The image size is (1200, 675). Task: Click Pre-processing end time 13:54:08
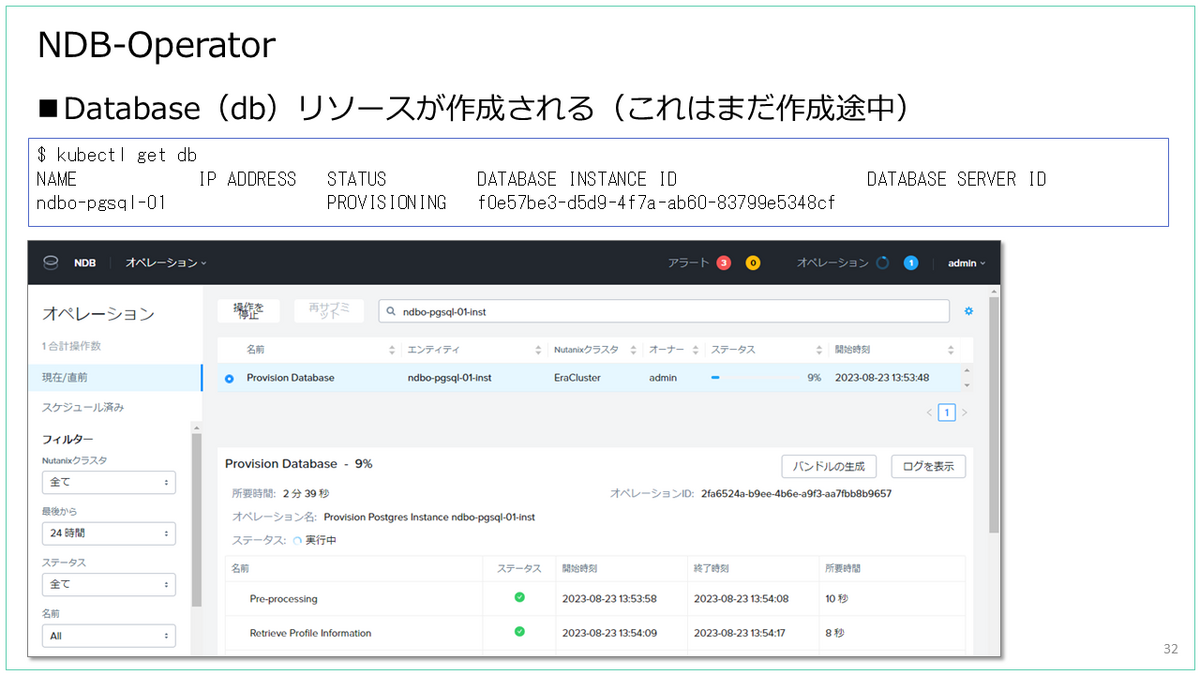click(x=741, y=599)
